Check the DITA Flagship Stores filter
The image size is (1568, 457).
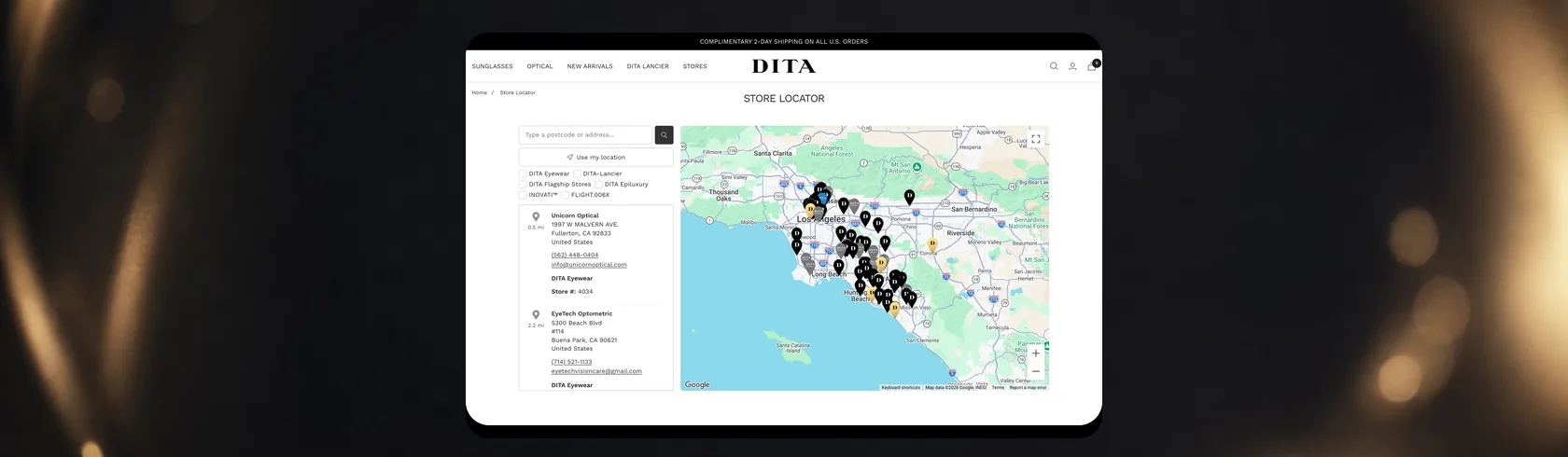pos(523,185)
